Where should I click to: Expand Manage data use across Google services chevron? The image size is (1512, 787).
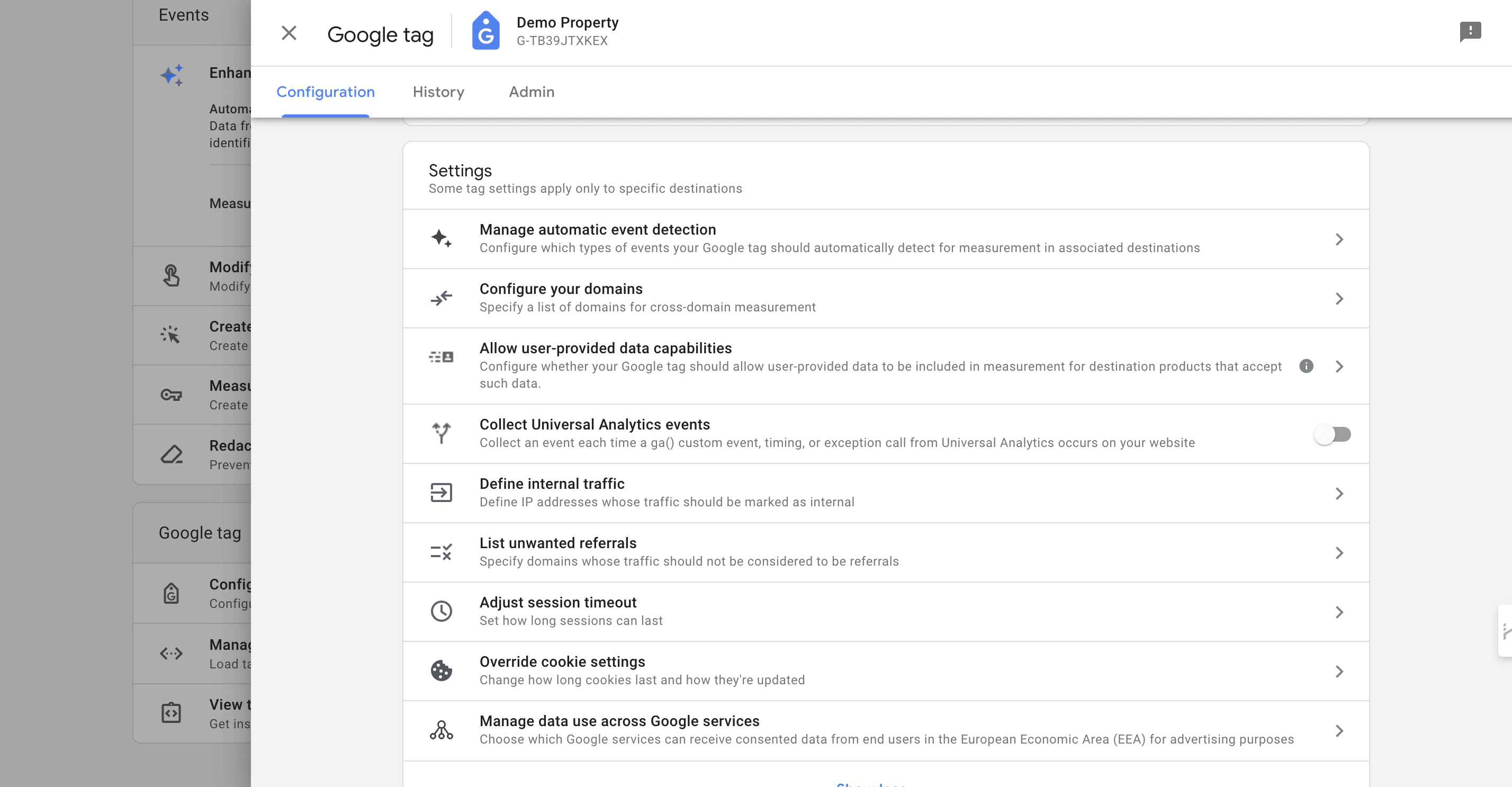tap(1339, 731)
